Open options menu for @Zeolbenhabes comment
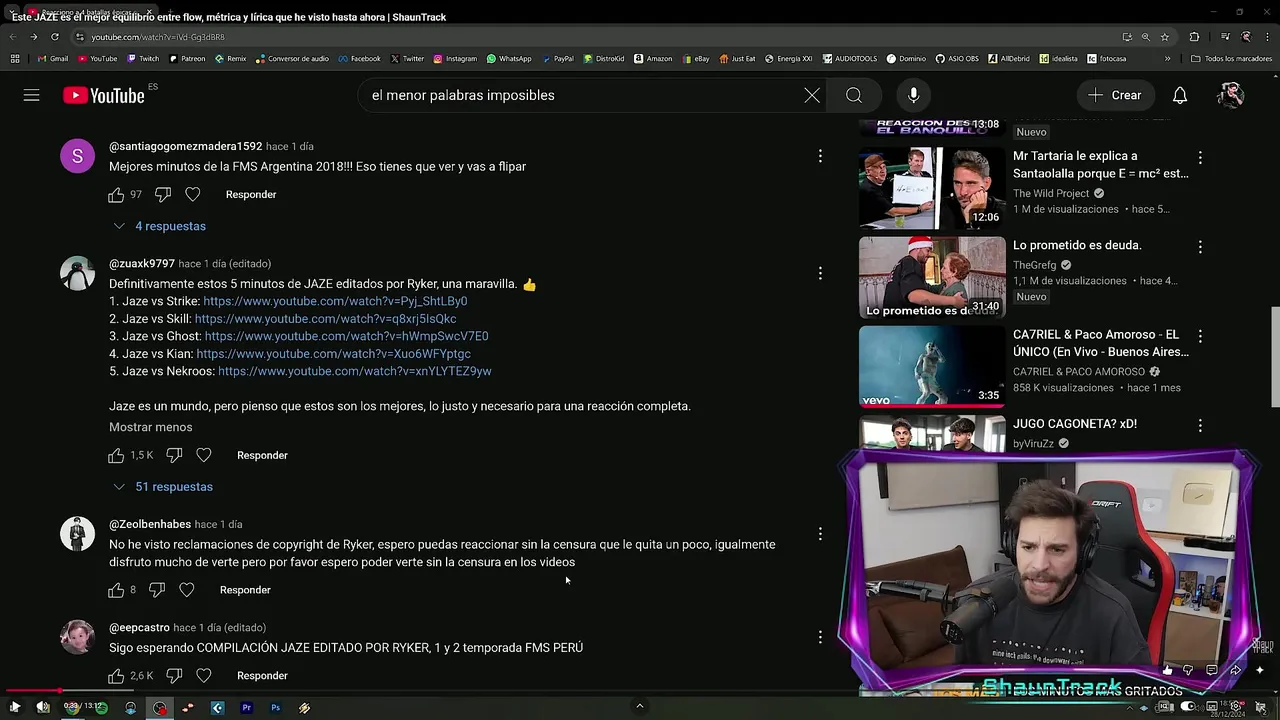1280x720 pixels. [x=820, y=534]
